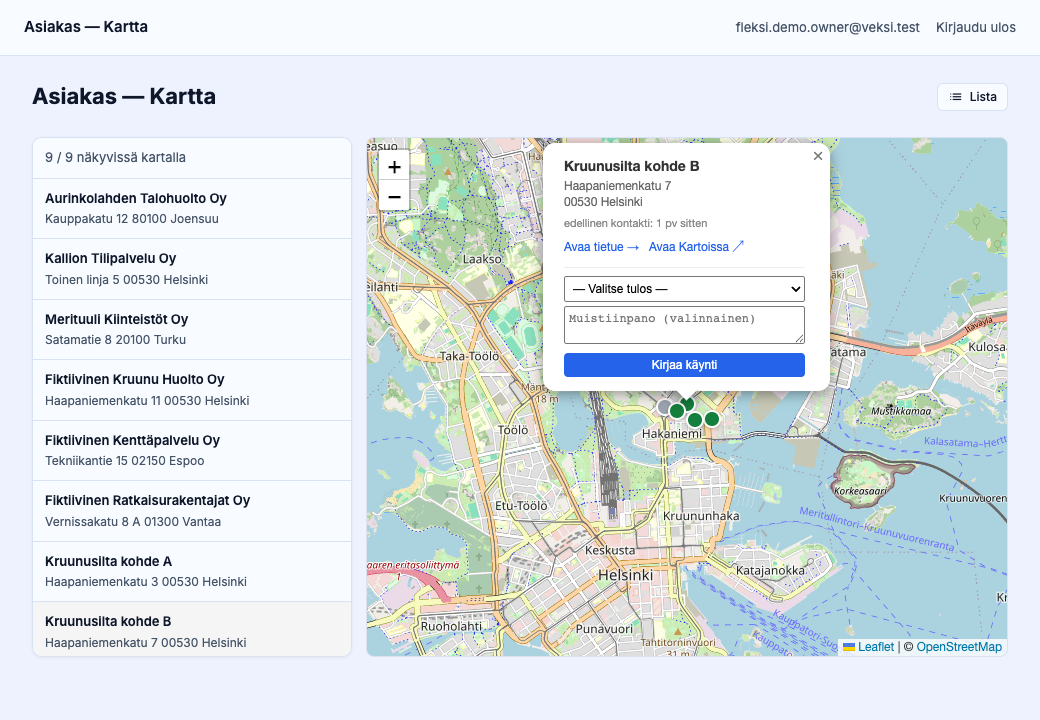This screenshot has width=1040, height=720.
Task: Click the 9 / 9 näkyvissä kartalla text
Action: (115, 158)
